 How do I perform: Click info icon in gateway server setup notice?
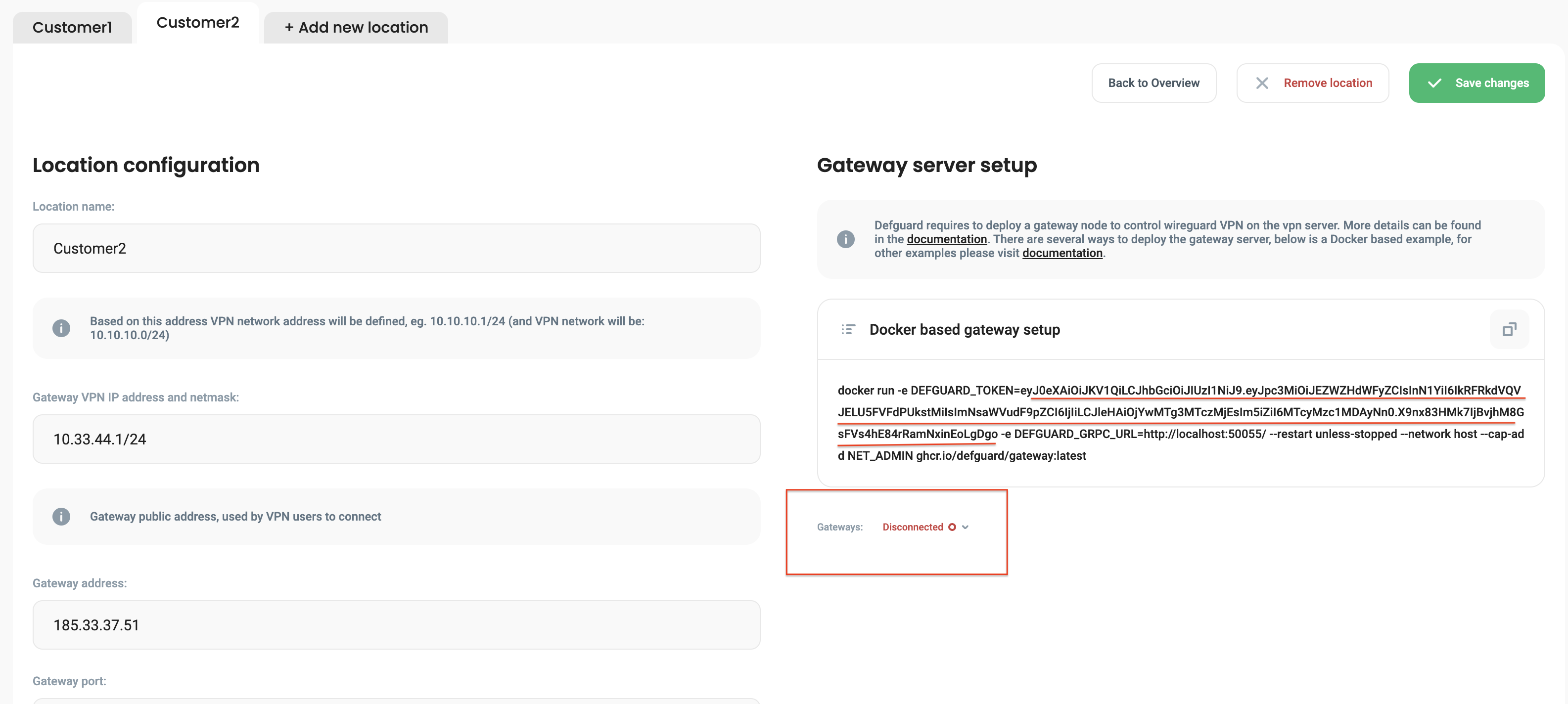click(x=845, y=239)
